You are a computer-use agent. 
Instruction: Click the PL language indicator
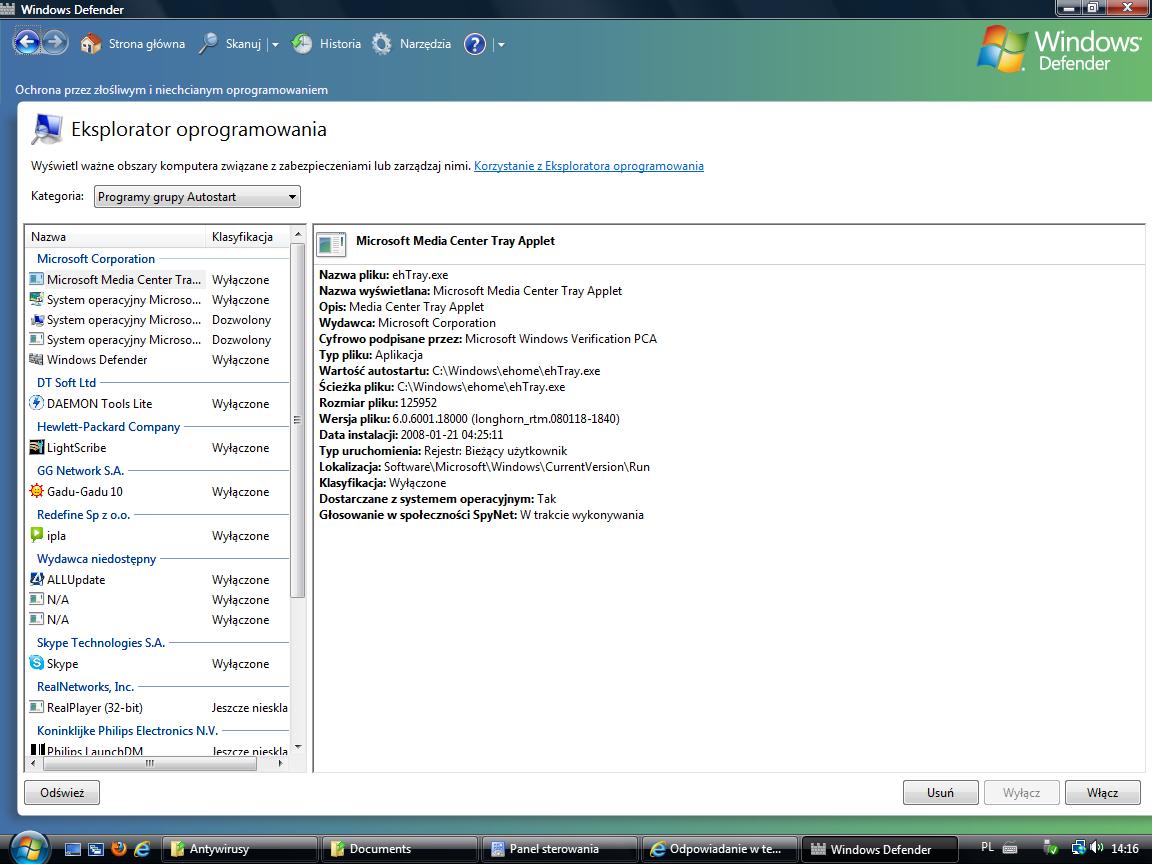[987, 848]
